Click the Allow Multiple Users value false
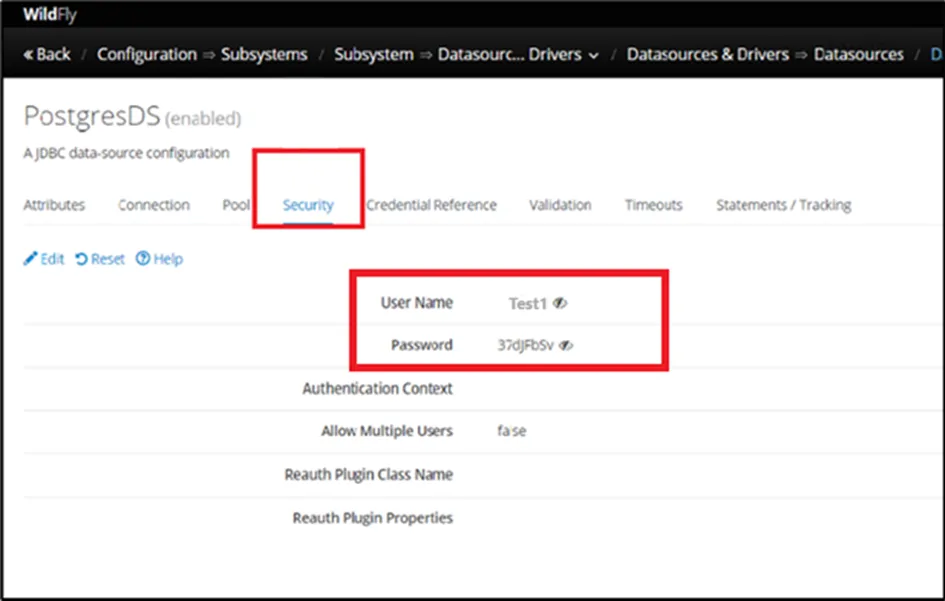945x601 pixels. point(512,431)
